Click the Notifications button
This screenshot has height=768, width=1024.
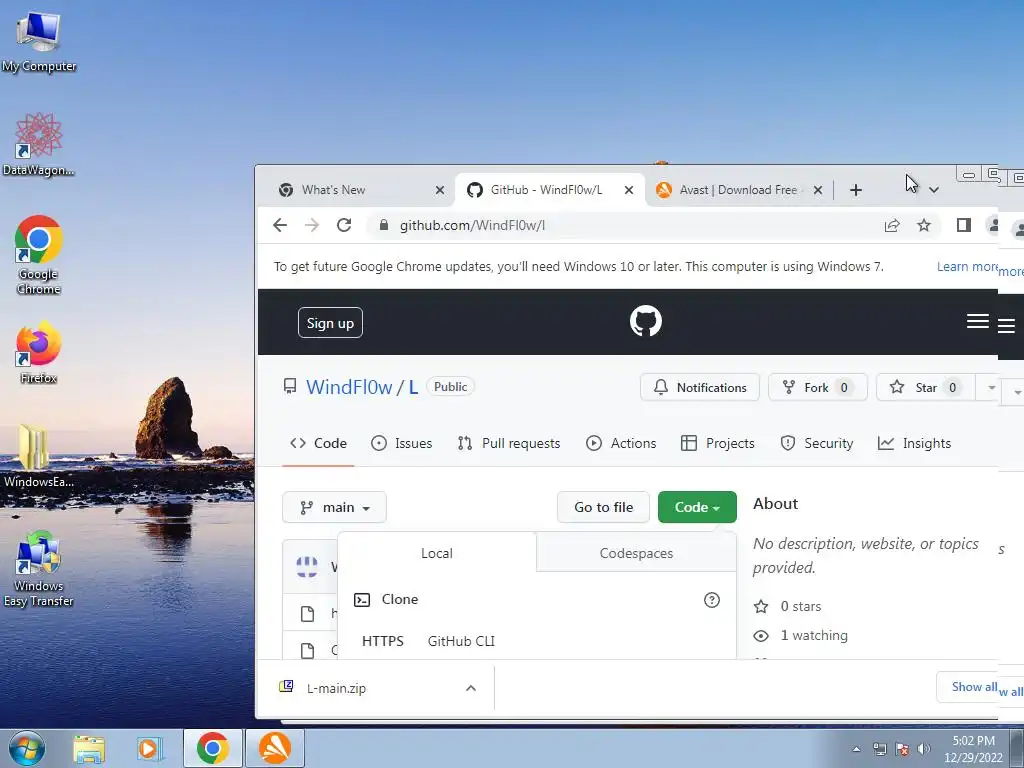pyautogui.click(x=699, y=387)
